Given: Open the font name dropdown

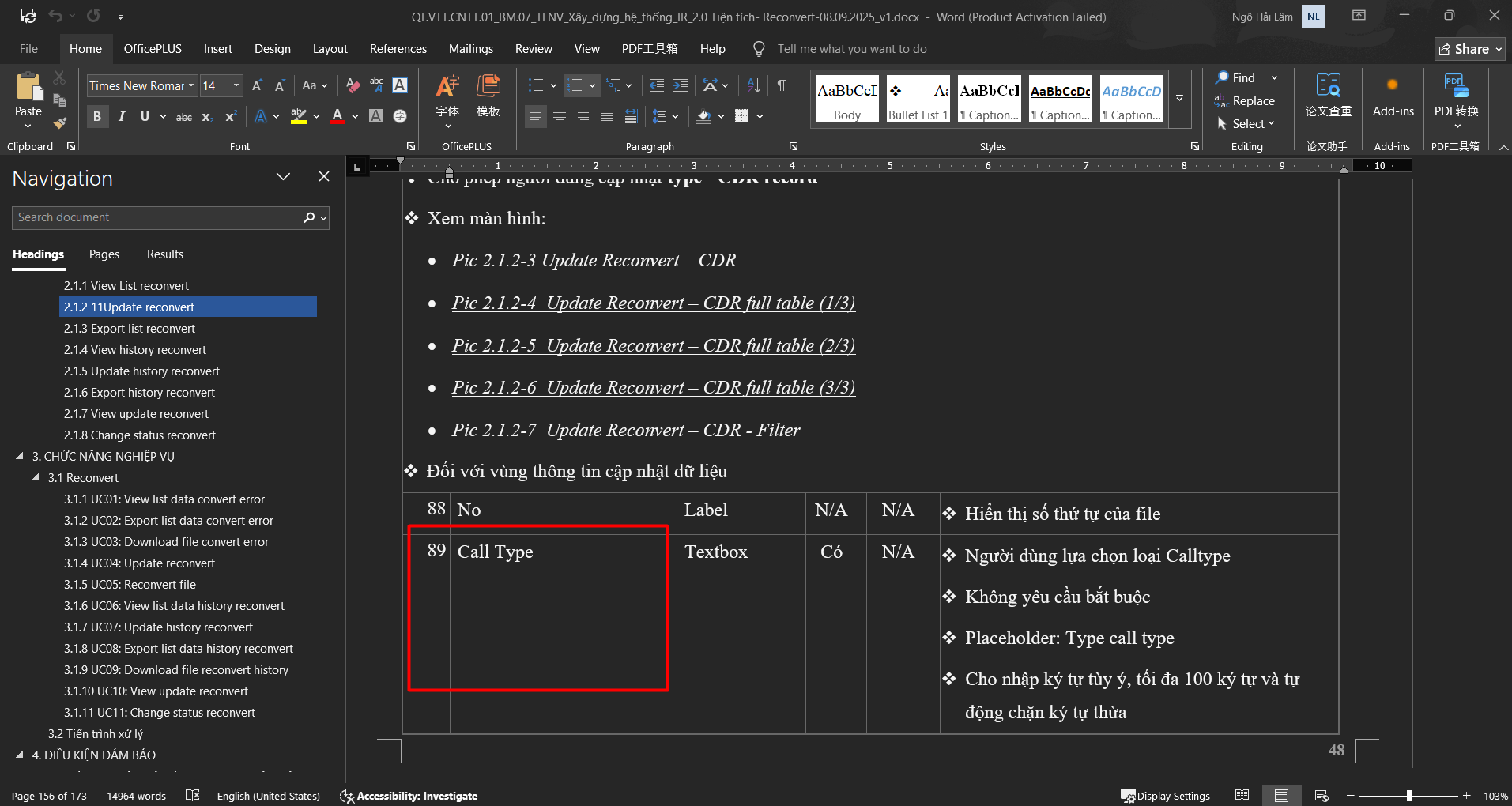Looking at the screenshot, I should pos(191,85).
